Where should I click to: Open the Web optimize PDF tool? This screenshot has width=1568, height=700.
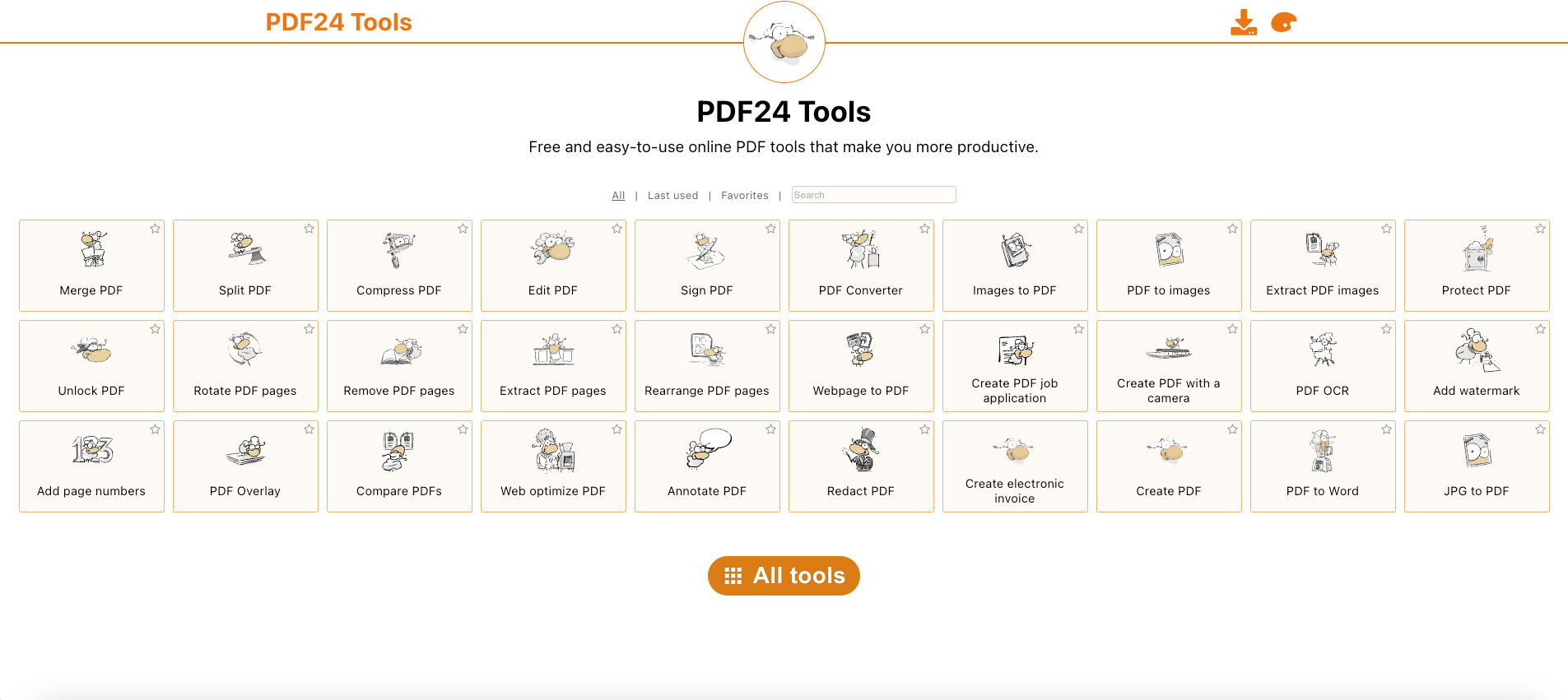click(x=553, y=466)
